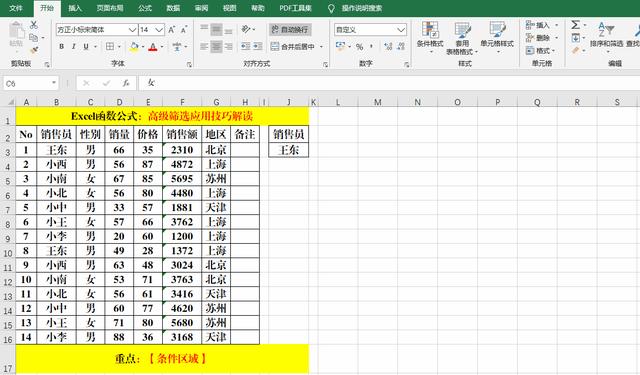Switch to the 数据 tab
640x375 pixels.
[173, 8]
